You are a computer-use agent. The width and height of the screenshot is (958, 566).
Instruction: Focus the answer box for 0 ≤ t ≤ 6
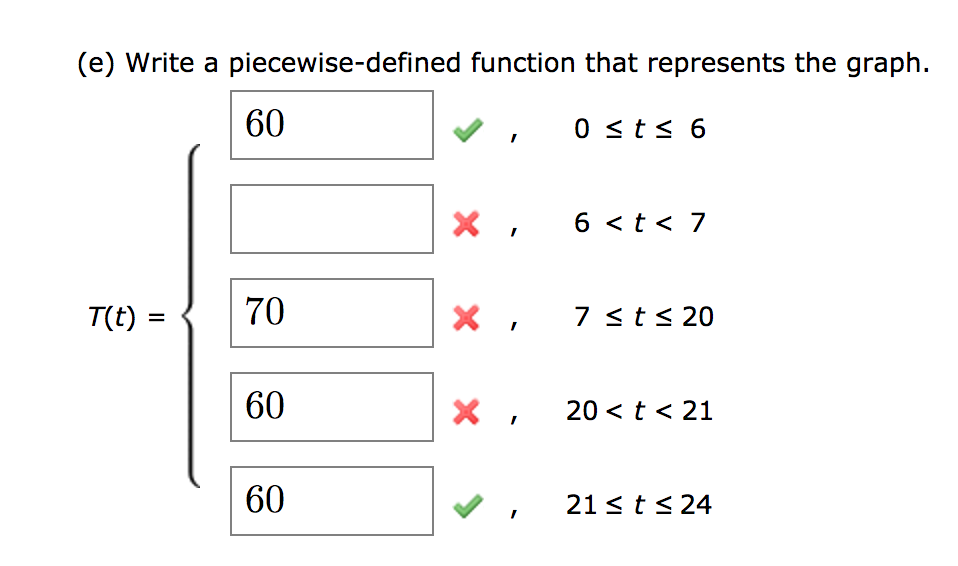tap(331, 125)
